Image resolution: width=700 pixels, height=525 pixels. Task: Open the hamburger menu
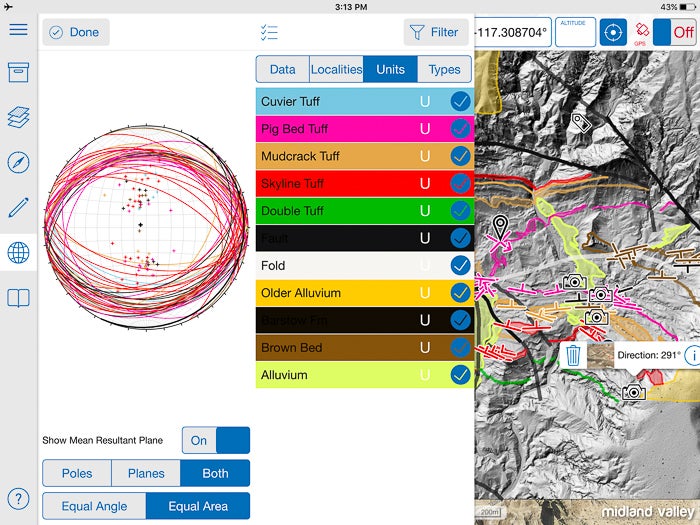18,29
